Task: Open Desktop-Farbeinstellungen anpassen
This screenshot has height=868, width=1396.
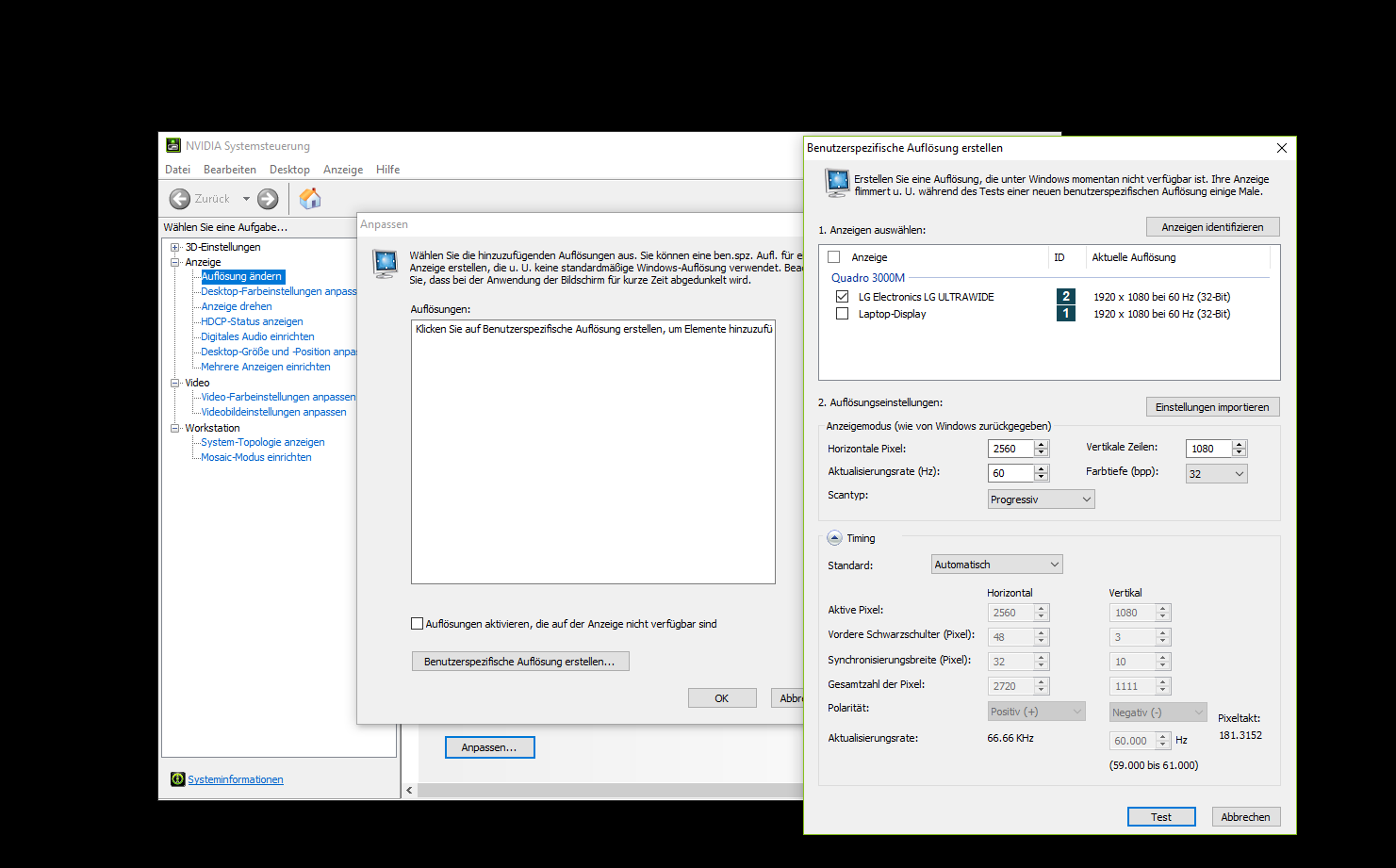Action: point(279,291)
